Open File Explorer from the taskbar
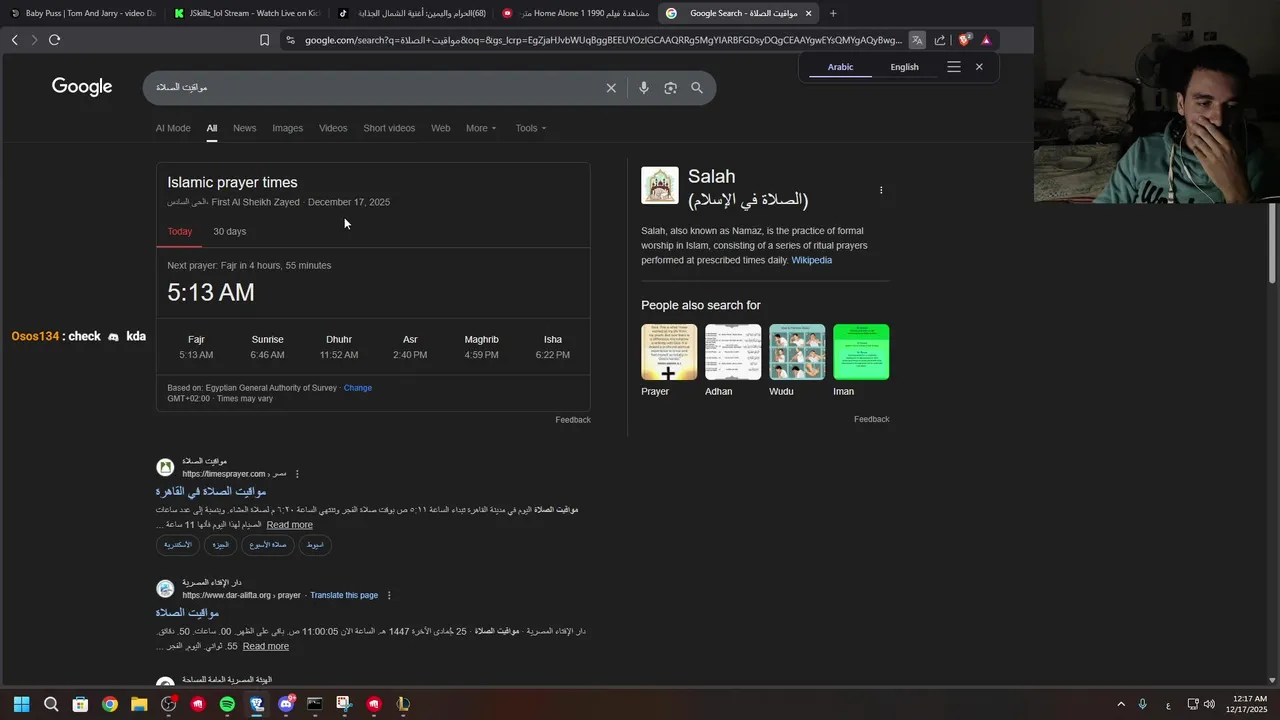The width and height of the screenshot is (1280, 720). point(139,704)
